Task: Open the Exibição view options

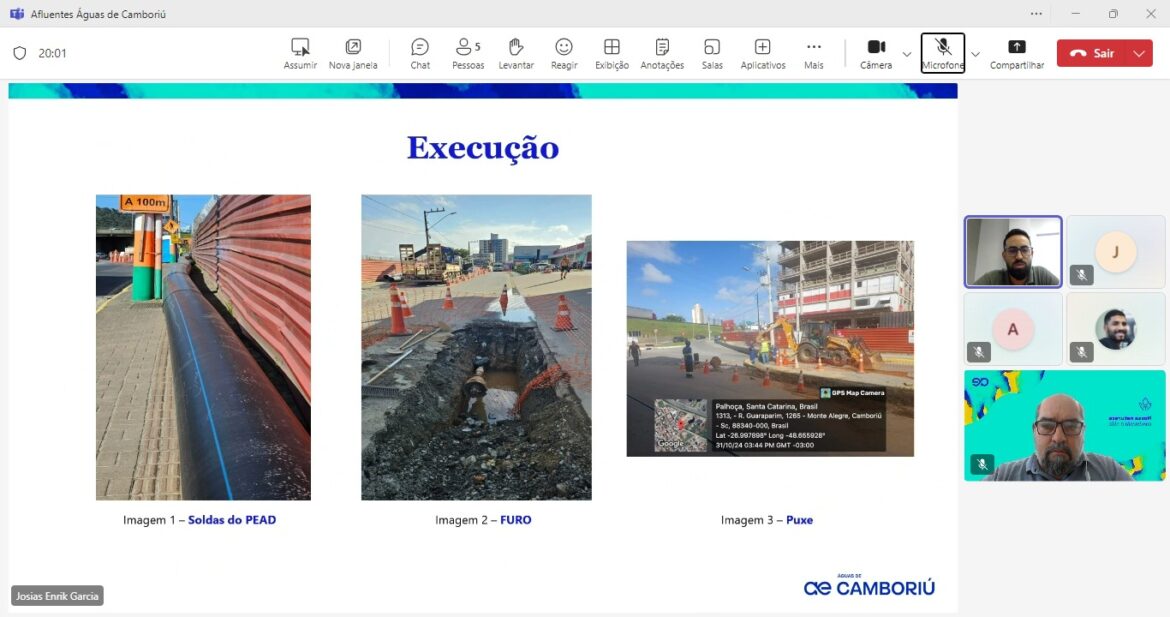Action: (x=612, y=53)
